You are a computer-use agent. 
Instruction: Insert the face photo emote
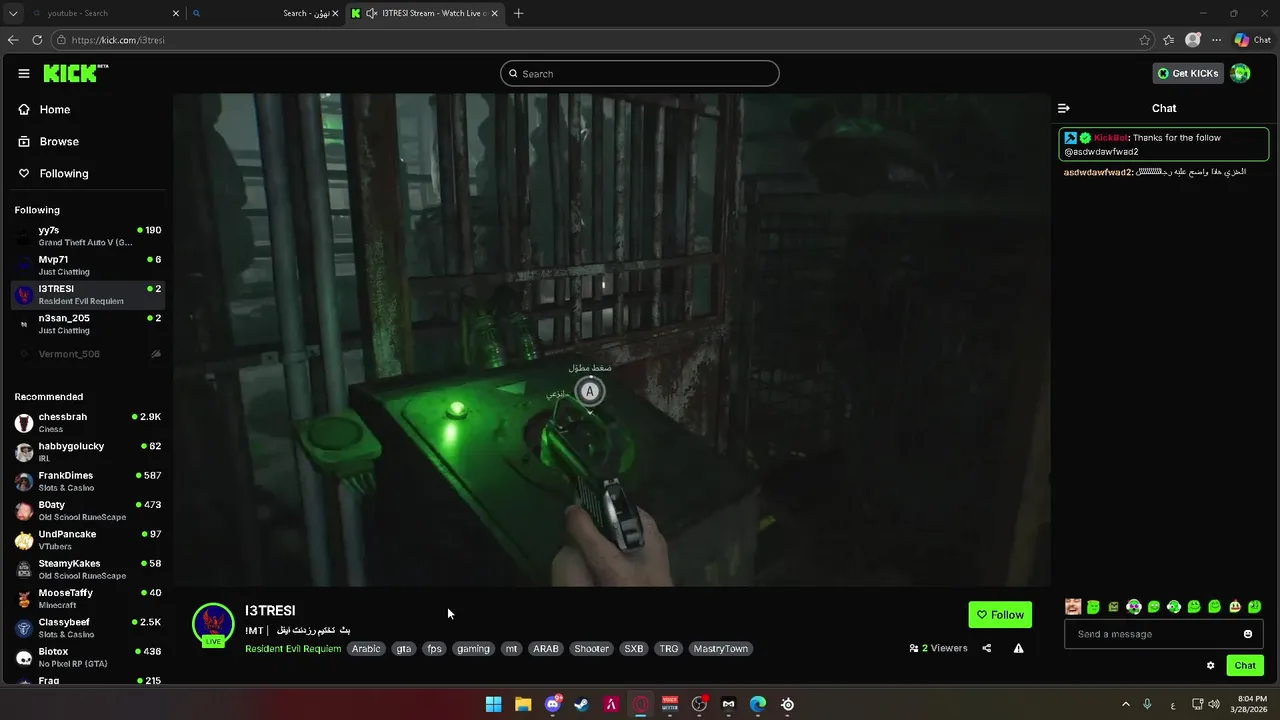[1073, 606]
